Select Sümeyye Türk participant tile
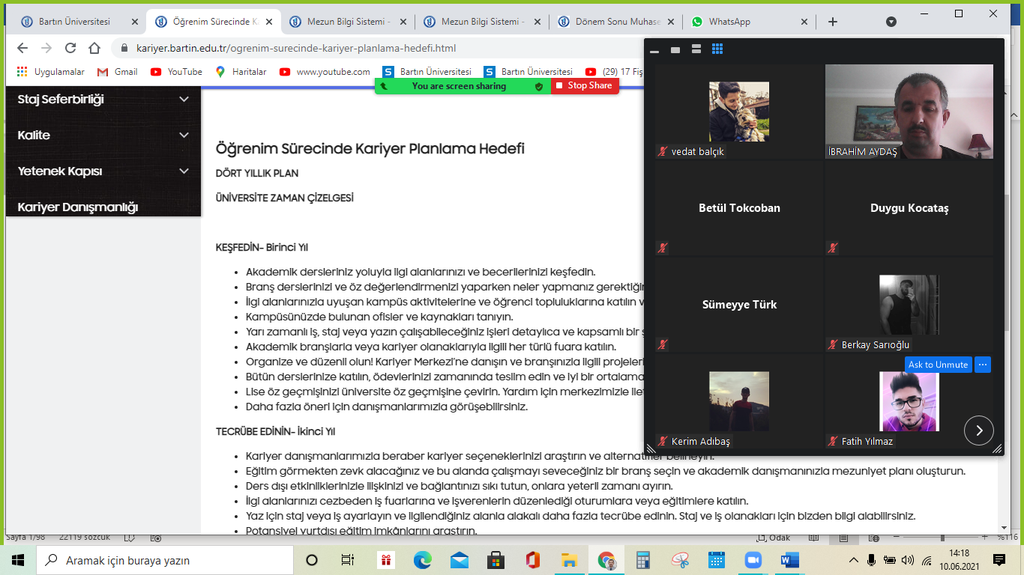The image size is (1024, 575). pyautogui.click(x=739, y=304)
